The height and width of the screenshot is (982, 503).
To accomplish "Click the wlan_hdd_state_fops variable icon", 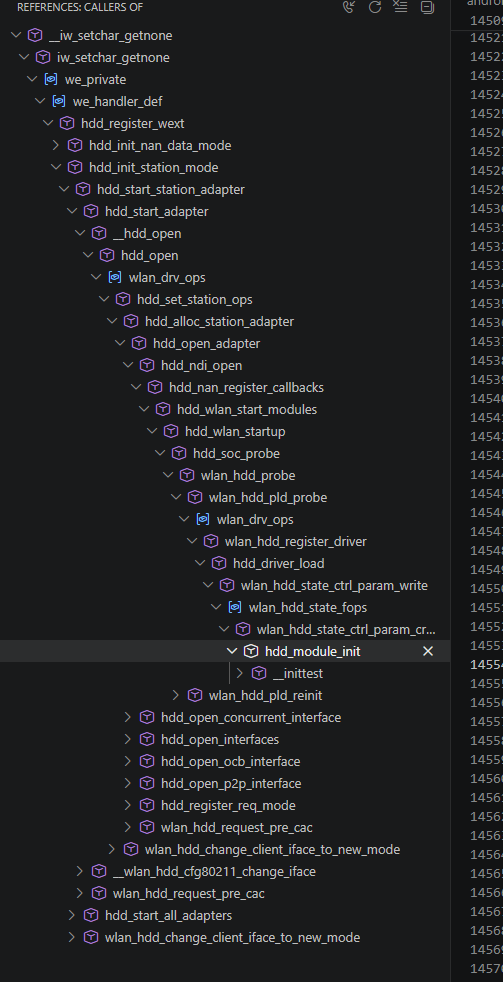I will coord(235,607).
